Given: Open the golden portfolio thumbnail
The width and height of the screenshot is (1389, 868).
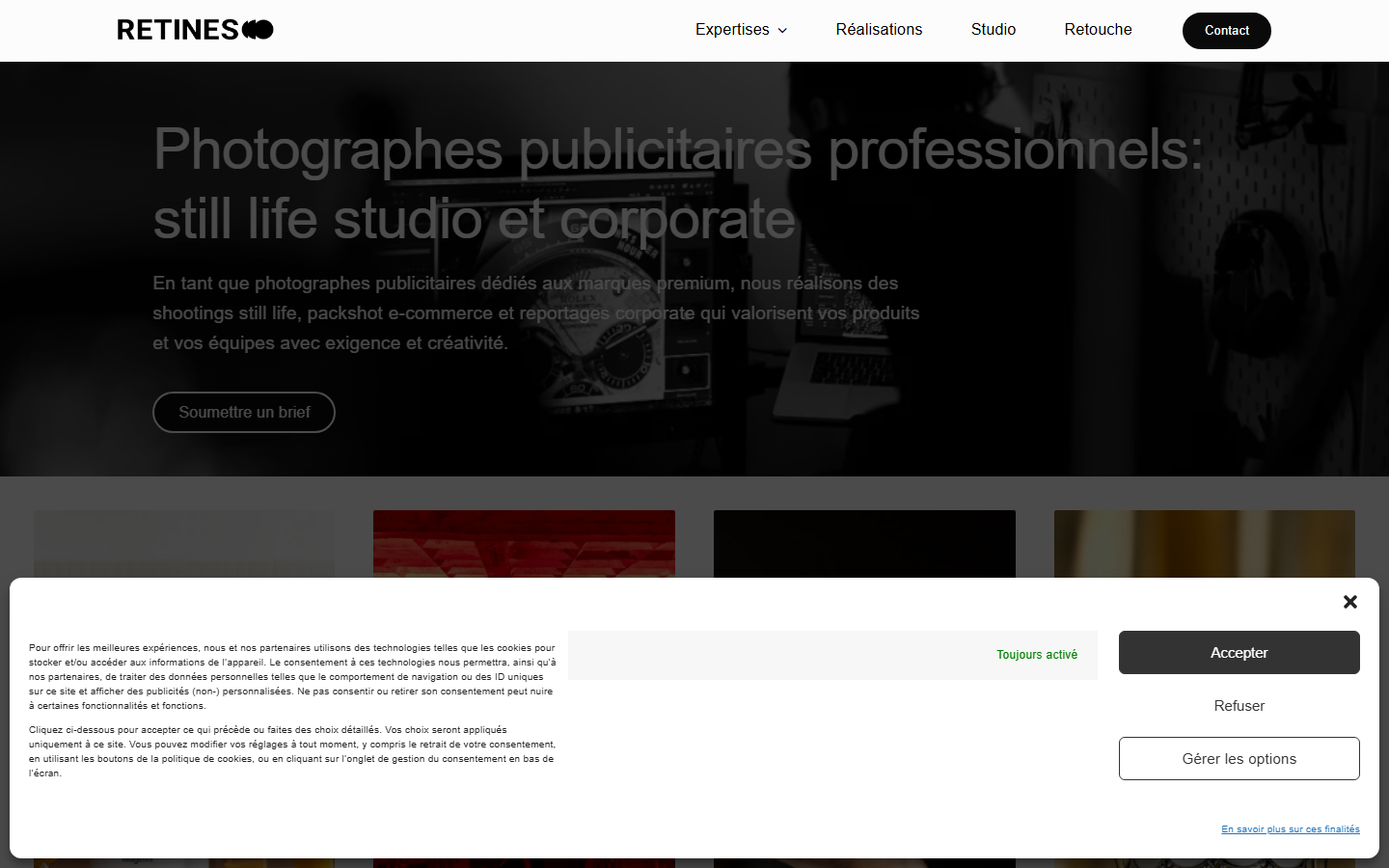Looking at the screenshot, I should coord(1205,544).
